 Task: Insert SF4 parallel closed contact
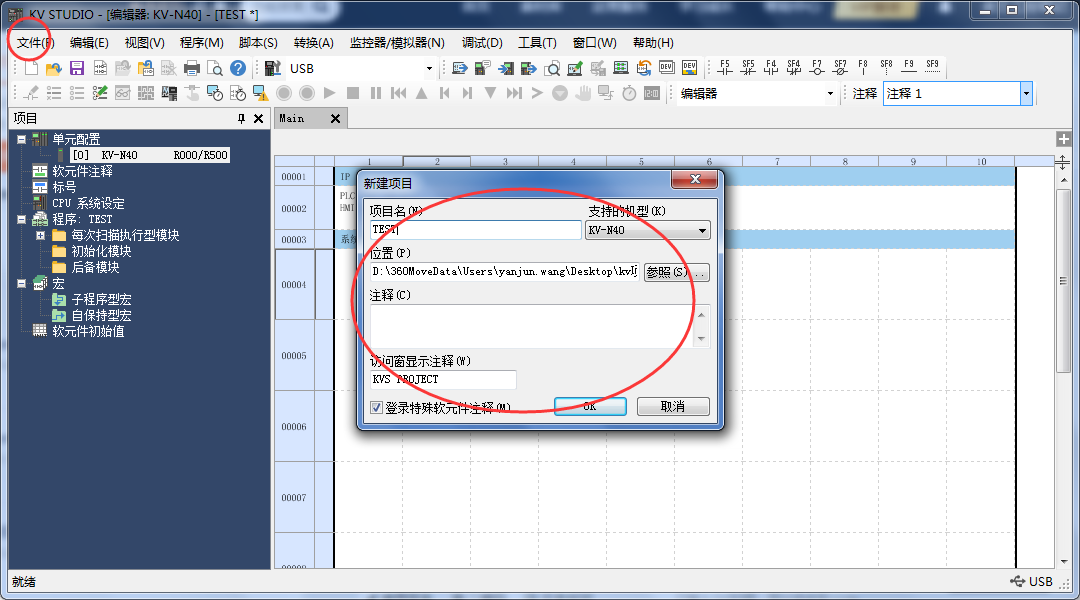(794, 67)
